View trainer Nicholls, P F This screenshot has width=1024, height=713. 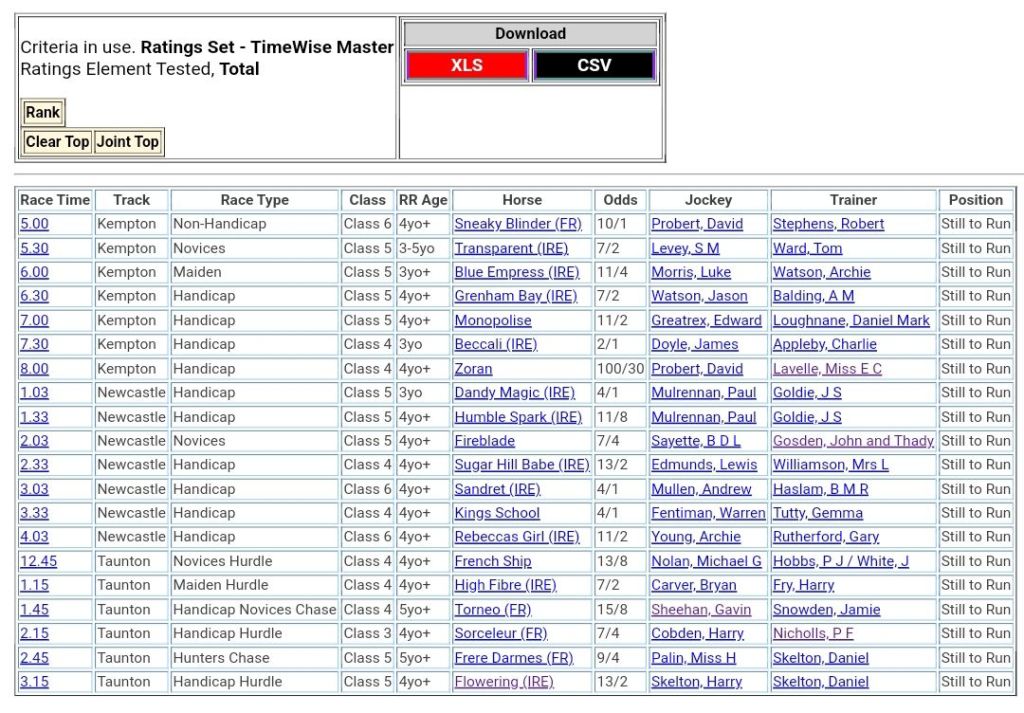813,633
